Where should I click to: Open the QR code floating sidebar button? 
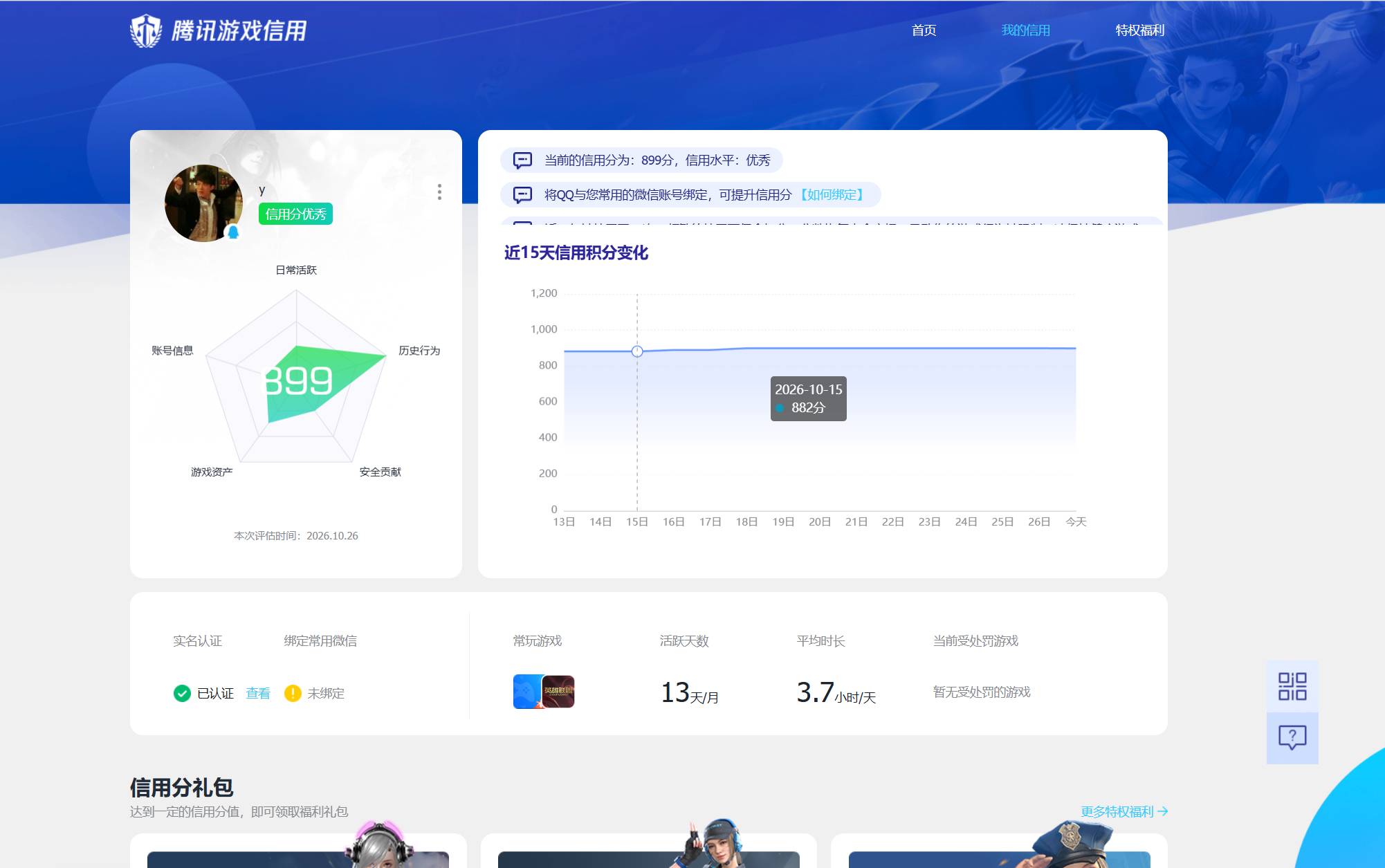tap(1292, 686)
